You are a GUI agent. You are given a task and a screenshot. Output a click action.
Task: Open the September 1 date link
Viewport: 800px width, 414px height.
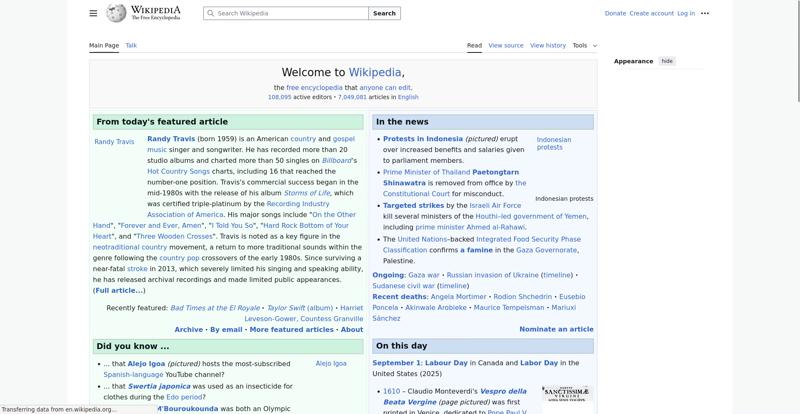tap(396, 363)
